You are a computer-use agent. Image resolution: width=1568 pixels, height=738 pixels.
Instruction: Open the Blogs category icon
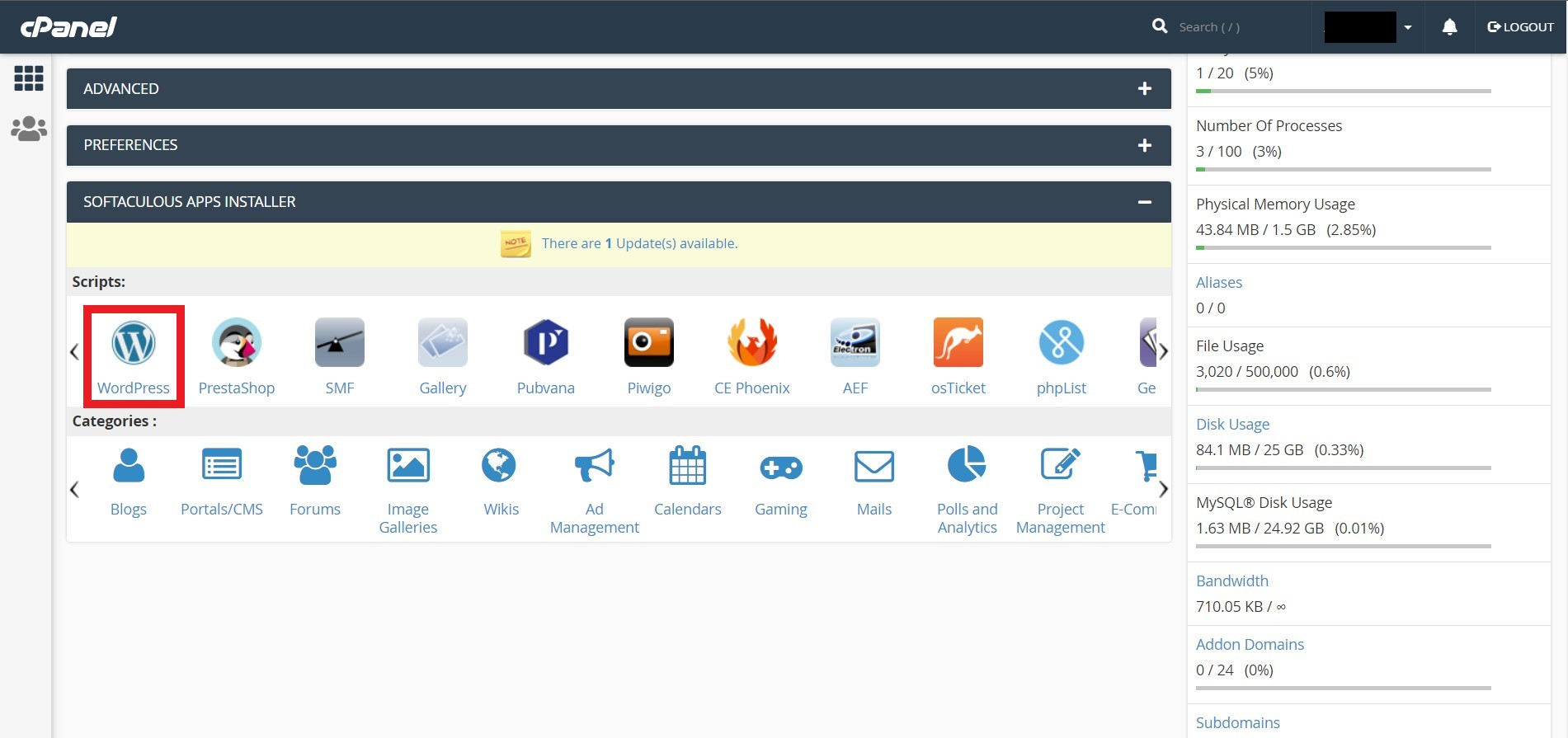click(129, 466)
